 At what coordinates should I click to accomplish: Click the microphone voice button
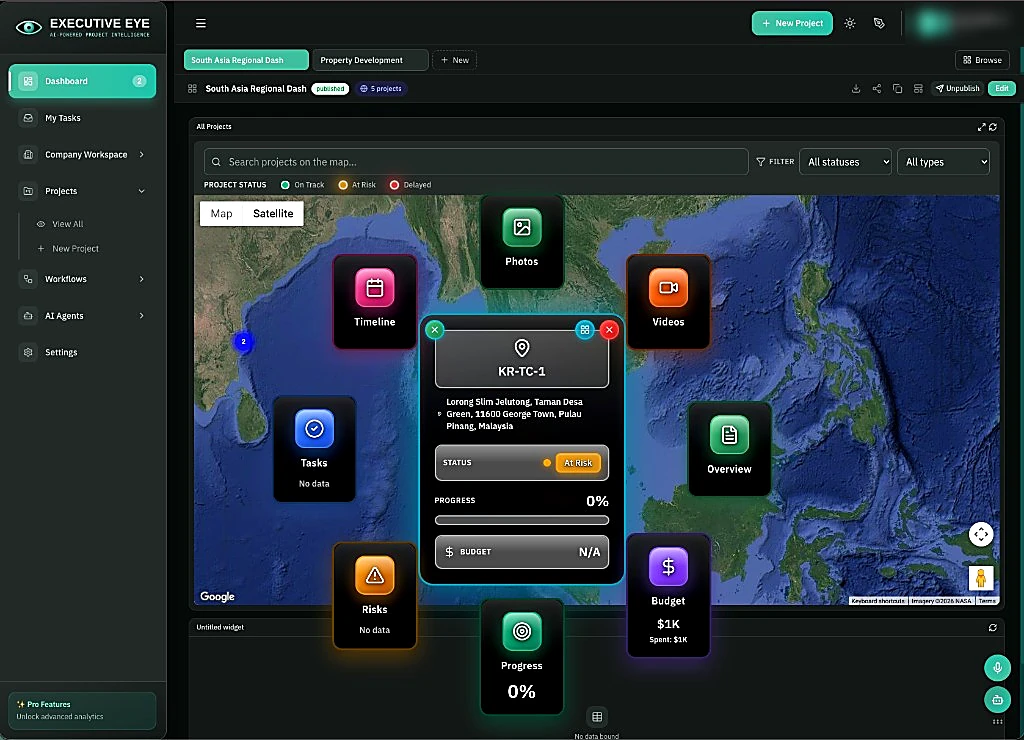pos(997,668)
